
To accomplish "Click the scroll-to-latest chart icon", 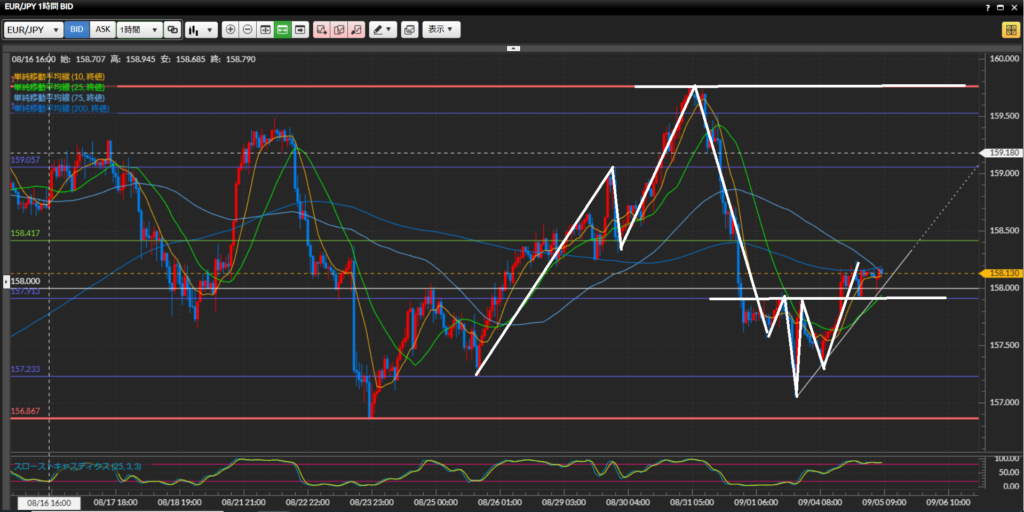I will click(301, 30).
